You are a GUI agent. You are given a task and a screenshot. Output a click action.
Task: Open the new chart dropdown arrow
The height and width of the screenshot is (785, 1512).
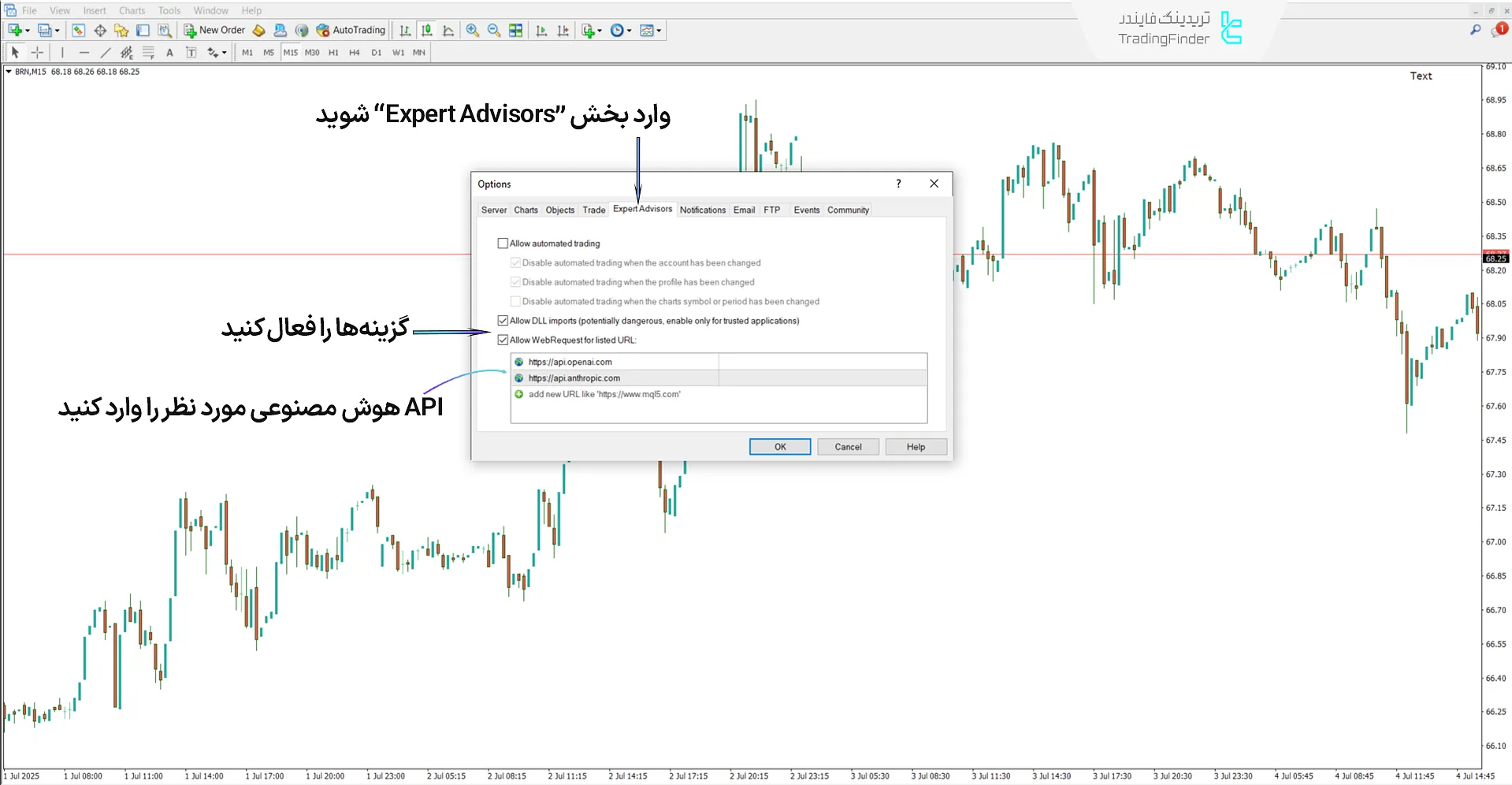coord(28,31)
